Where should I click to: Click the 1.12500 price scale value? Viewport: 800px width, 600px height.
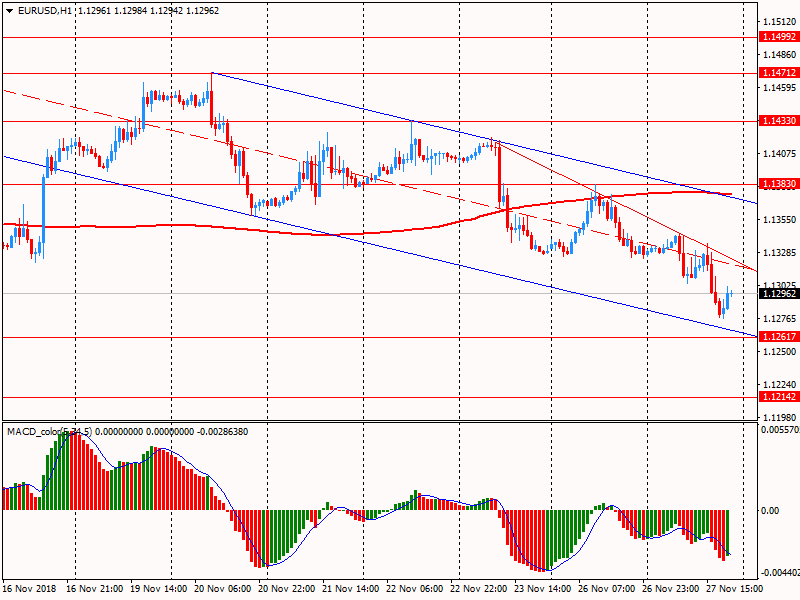(x=780, y=352)
